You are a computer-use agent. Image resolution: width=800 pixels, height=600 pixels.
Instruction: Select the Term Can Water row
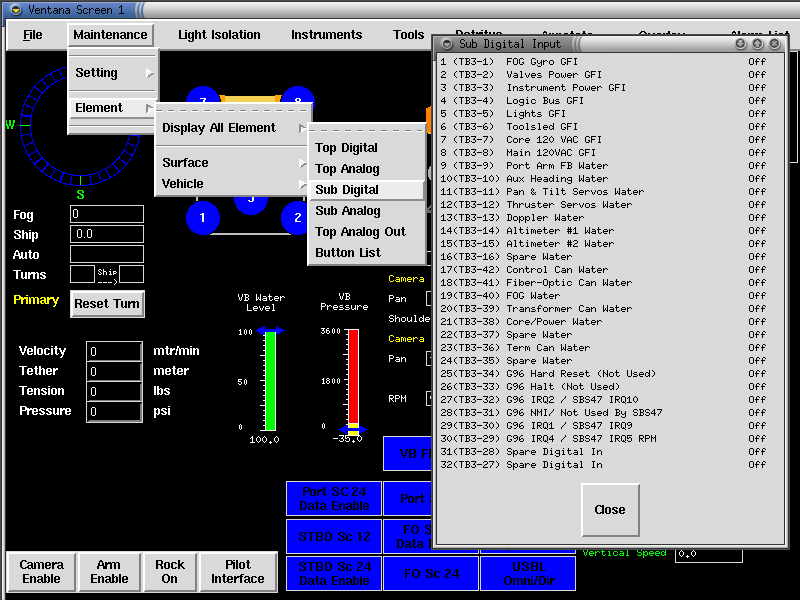click(x=604, y=347)
